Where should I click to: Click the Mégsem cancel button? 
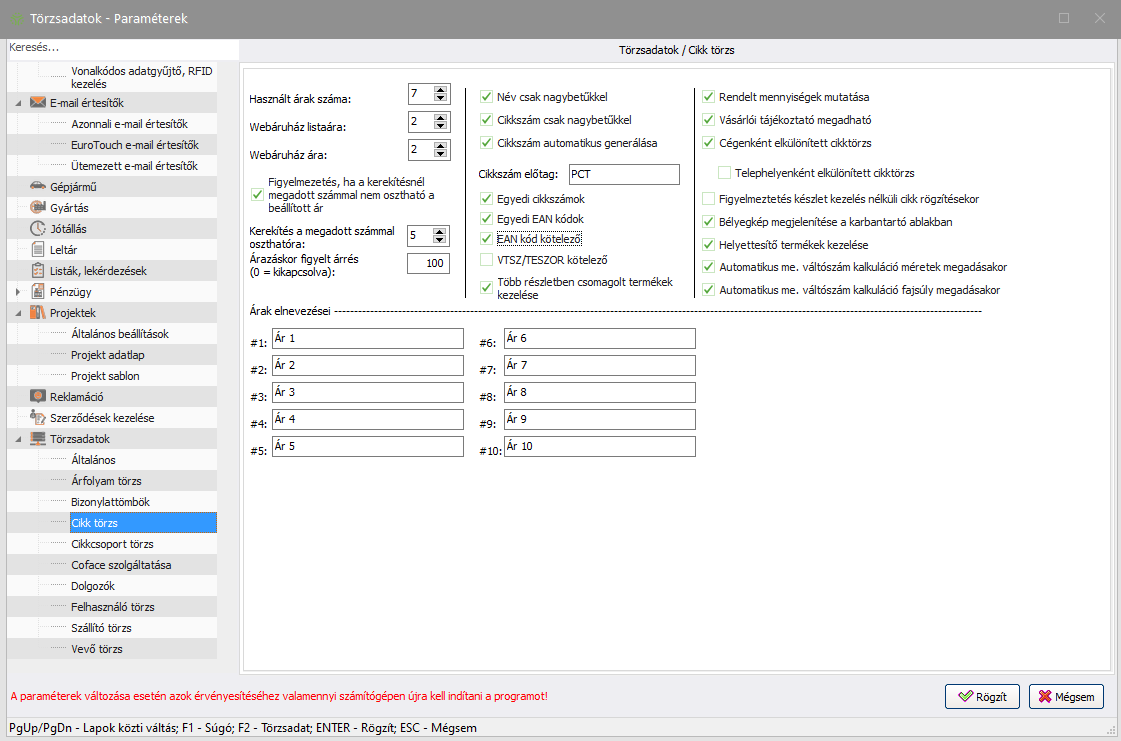(x=1066, y=697)
